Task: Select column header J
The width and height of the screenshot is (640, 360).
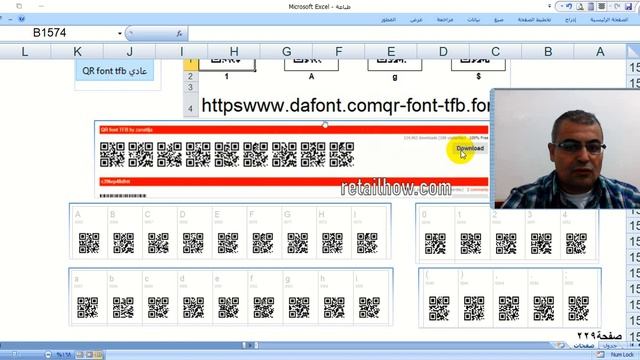Action: [x=129, y=51]
